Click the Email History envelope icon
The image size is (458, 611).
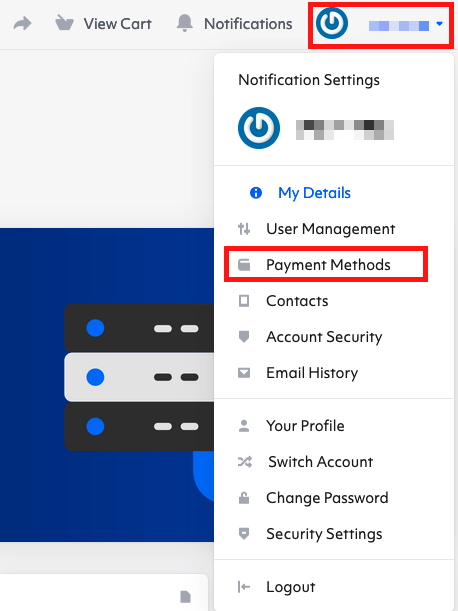[x=244, y=373]
